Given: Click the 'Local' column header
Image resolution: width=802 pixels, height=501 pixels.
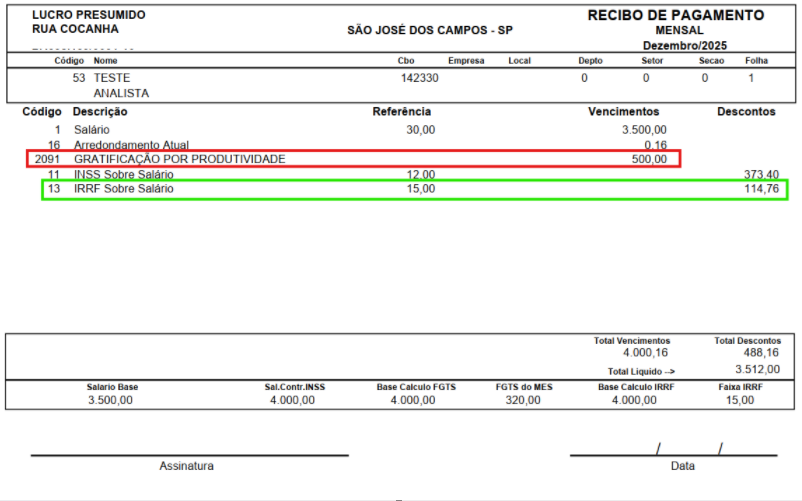Looking at the screenshot, I should (x=519, y=60).
